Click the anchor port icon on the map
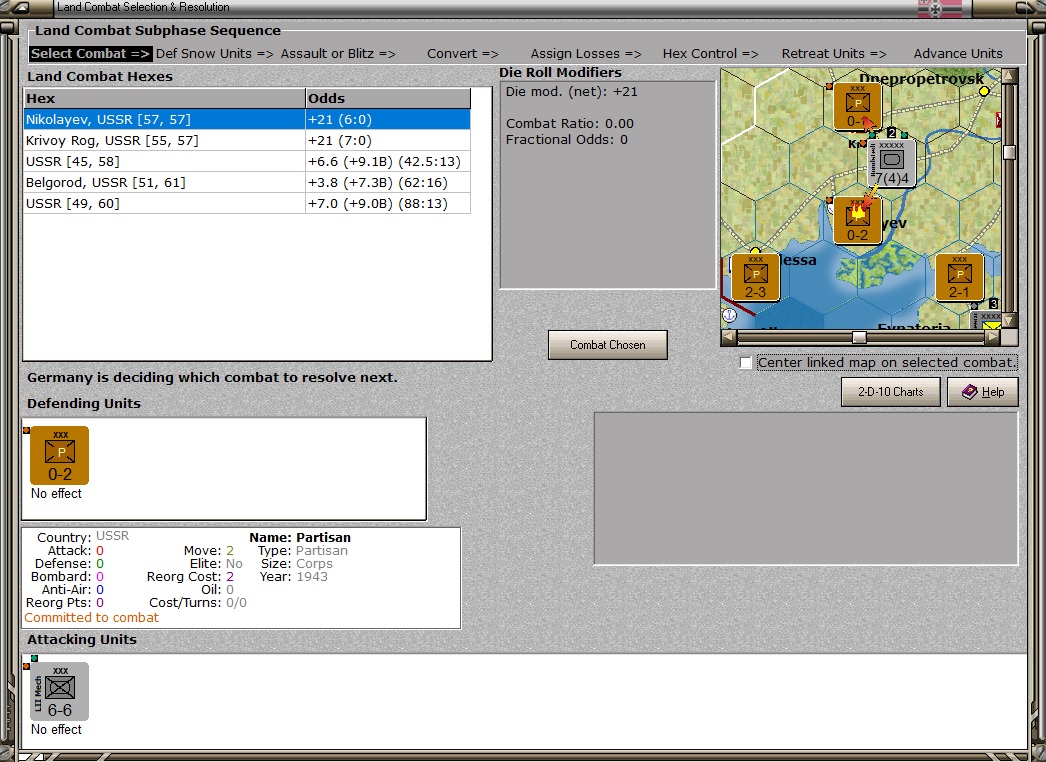 click(x=729, y=315)
